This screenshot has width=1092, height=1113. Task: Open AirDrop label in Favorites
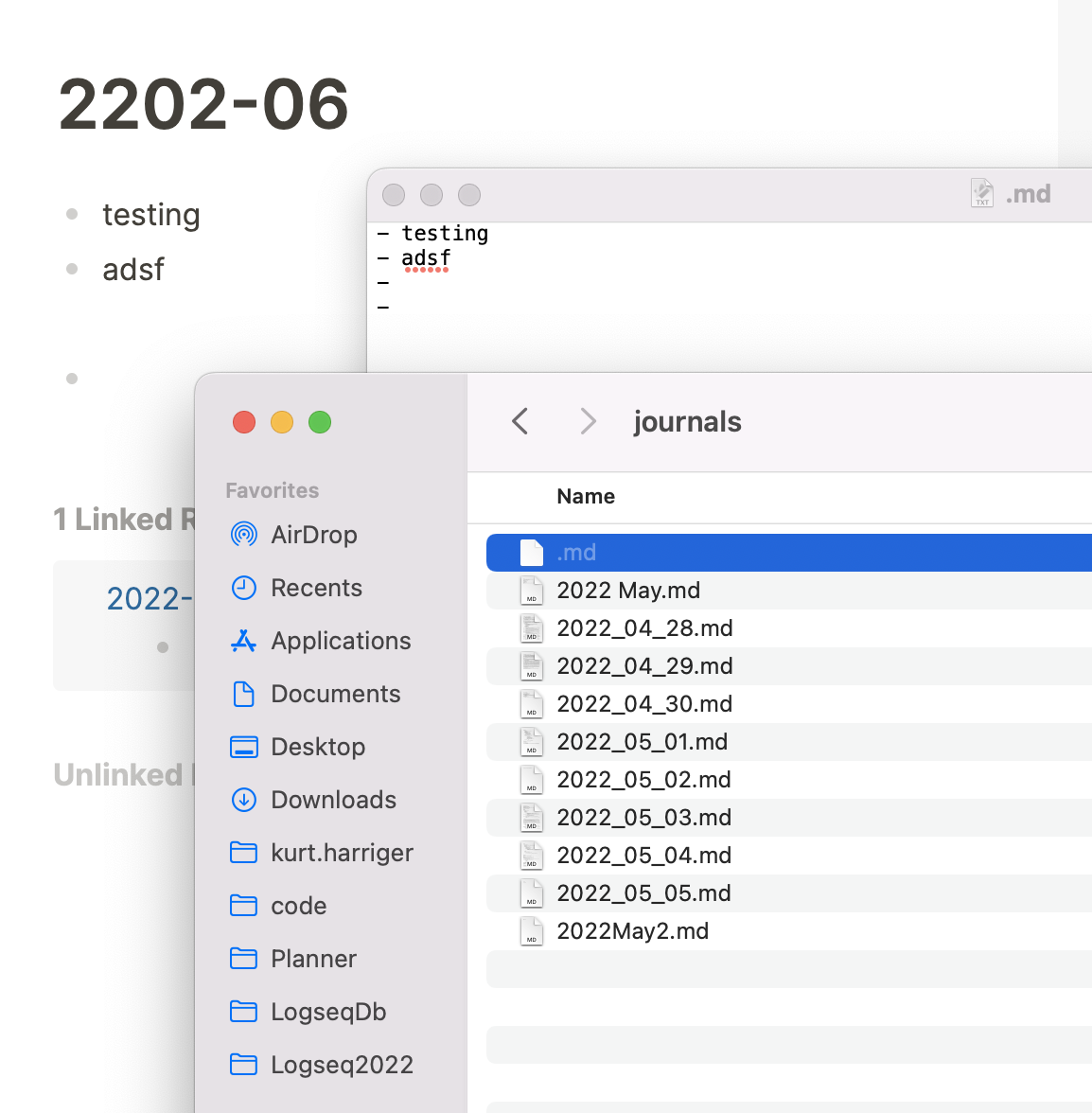[313, 535]
